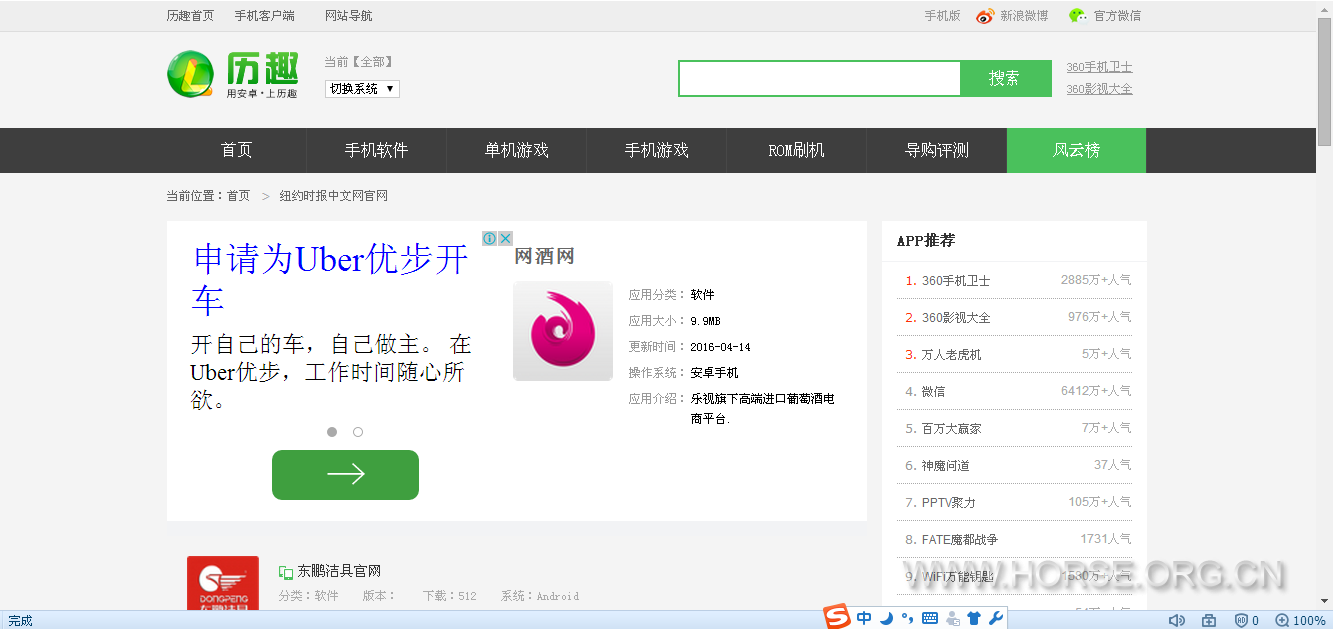Screen dimensions: 1333x629
Task: Select the second ad carousel dot
Action: pos(358,432)
